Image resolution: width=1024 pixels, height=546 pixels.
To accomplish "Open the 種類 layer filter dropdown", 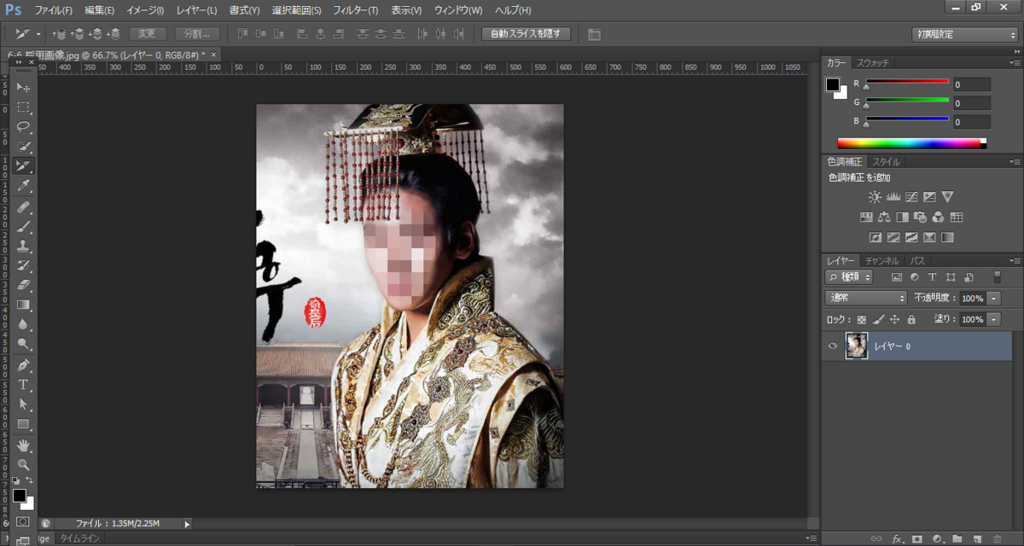I will tap(849, 277).
